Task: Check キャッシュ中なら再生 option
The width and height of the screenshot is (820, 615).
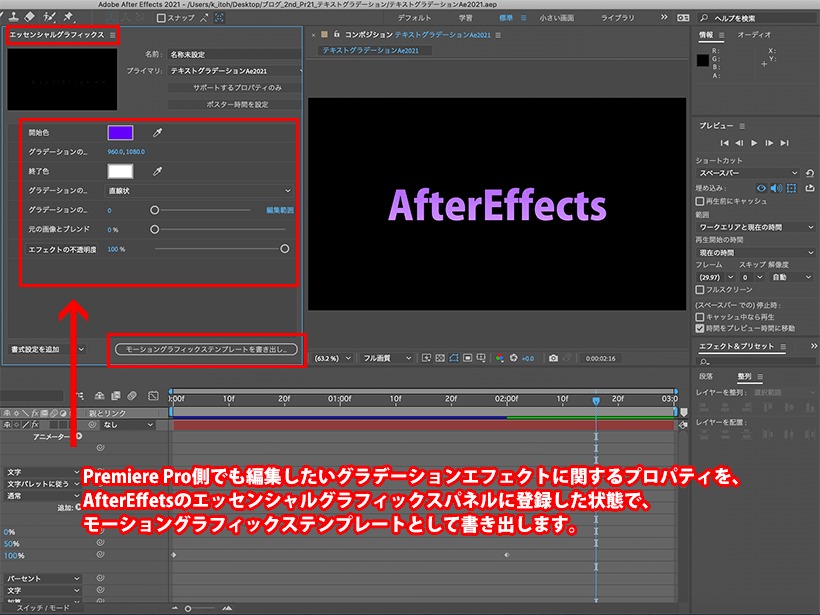Action: [x=700, y=317]
